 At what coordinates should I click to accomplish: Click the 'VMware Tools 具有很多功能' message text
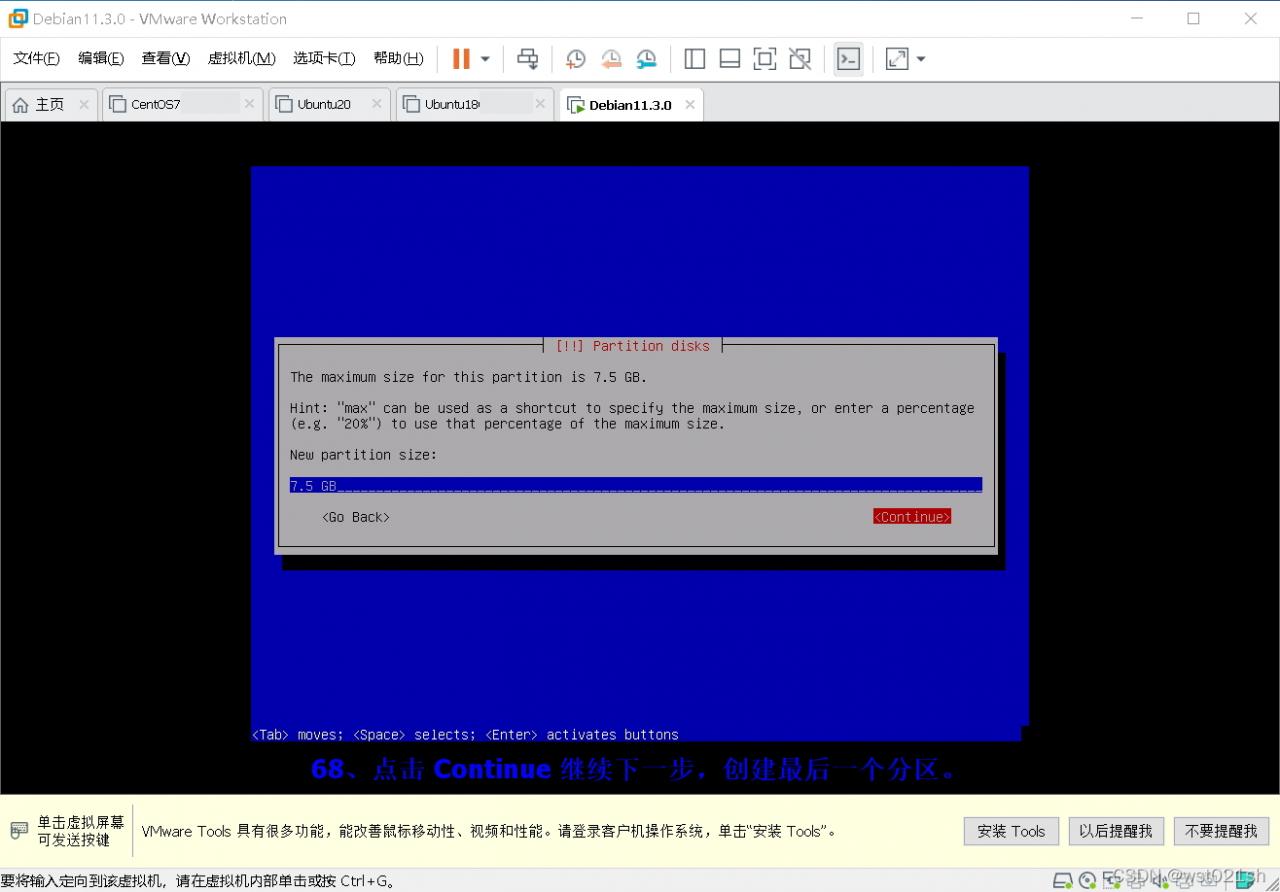489,831
